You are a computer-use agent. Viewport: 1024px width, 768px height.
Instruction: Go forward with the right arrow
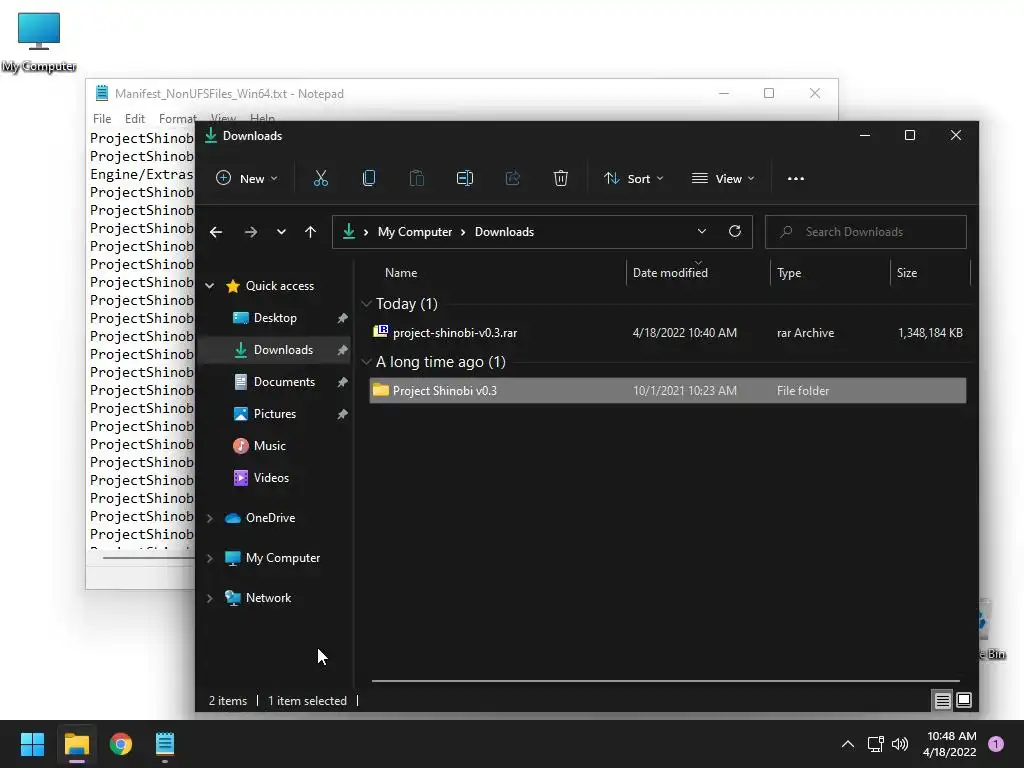[251, 232]
